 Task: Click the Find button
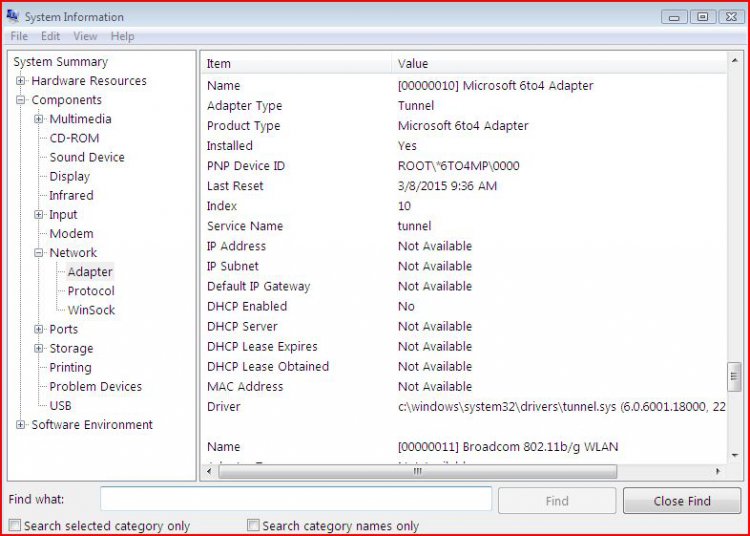(557, 501)
